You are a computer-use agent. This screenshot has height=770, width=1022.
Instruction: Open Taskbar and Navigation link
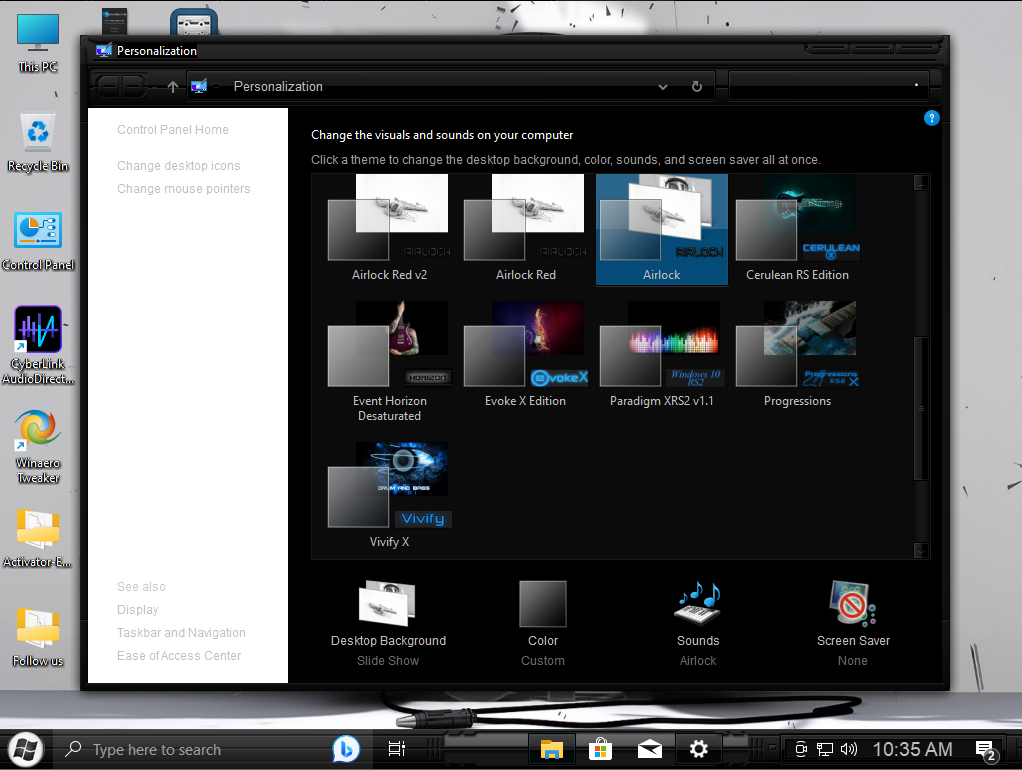(181, 632)
